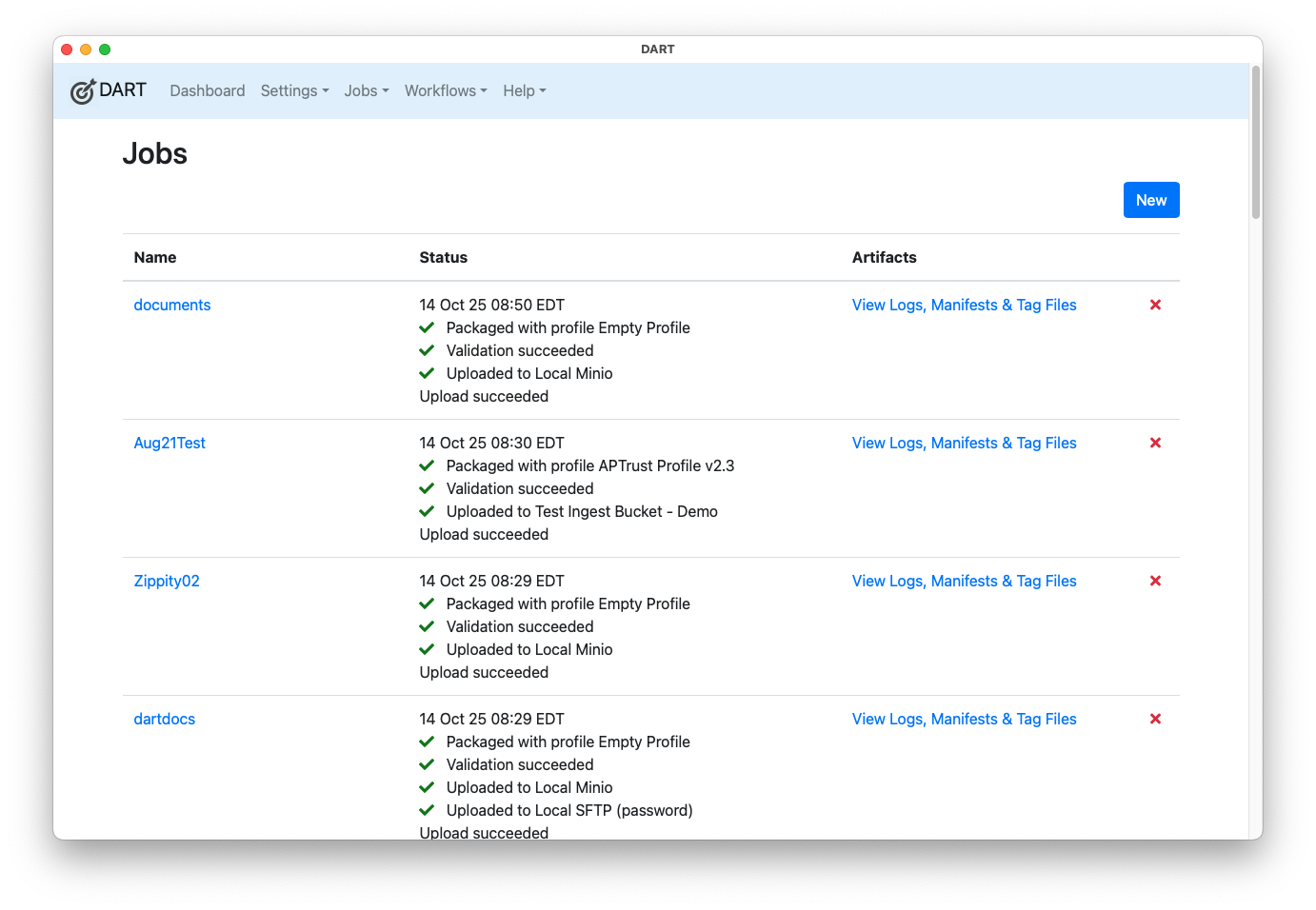Click the Name column header
1316x910 pixels.
[x=154, y=257]
